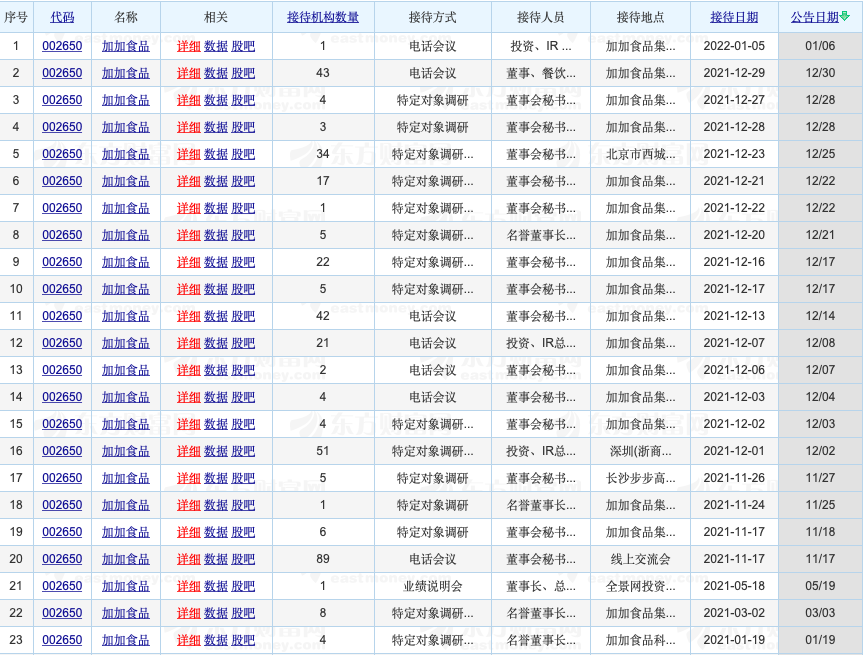Select 北京市西城... location cell
This screenshot has height=655, width=865.
[640, 154]
